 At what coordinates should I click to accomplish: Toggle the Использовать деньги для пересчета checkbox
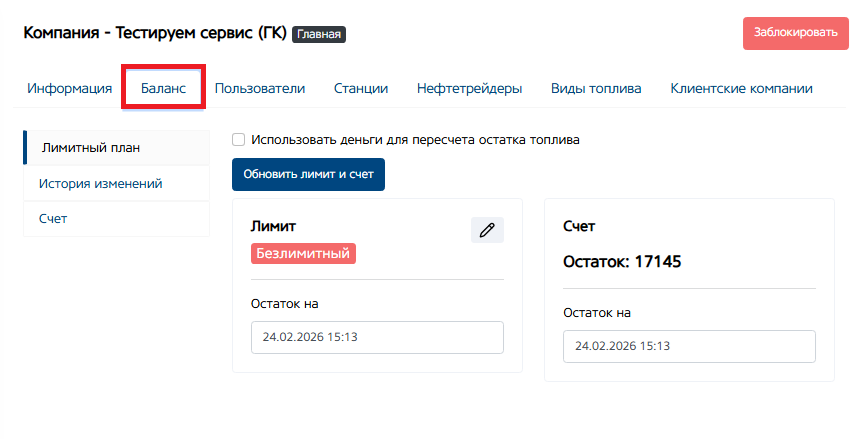[239, 140]
